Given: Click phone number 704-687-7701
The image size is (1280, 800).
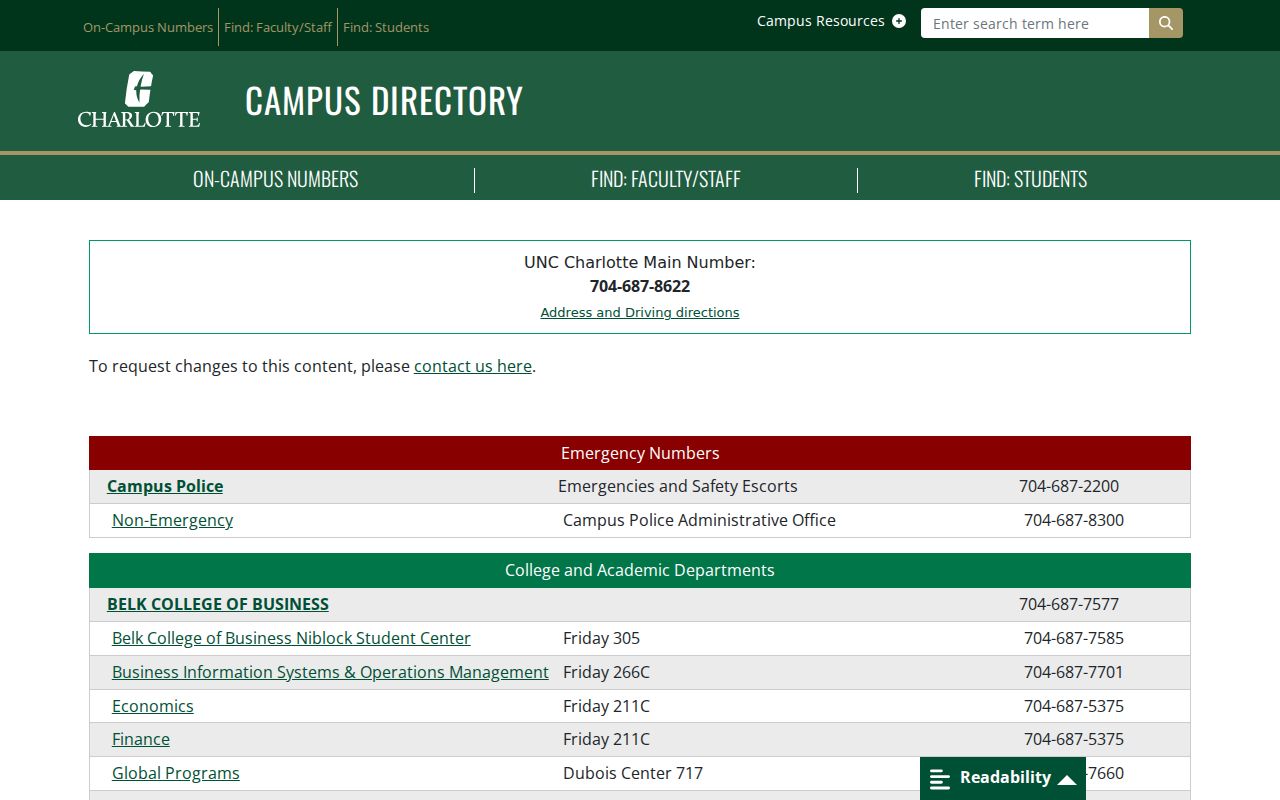Looking at the screenshot, I should (1074, 672).
